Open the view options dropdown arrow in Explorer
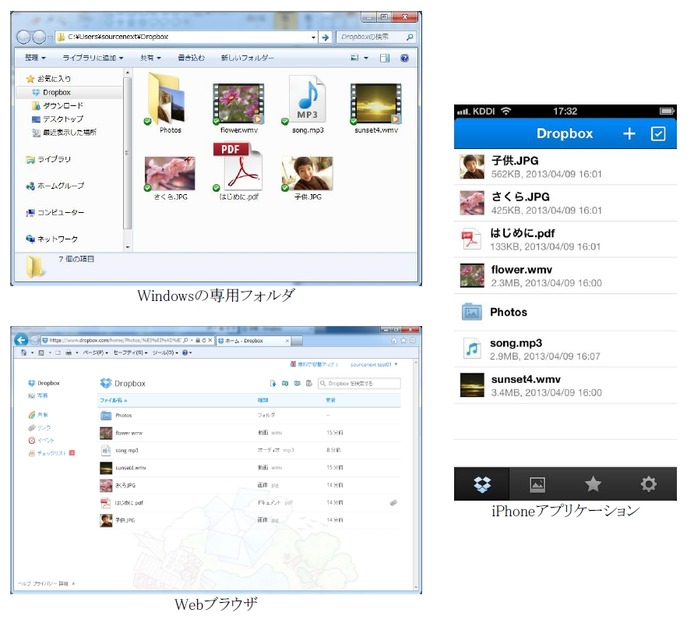The image size is (687, 620). tap(366, 58)
